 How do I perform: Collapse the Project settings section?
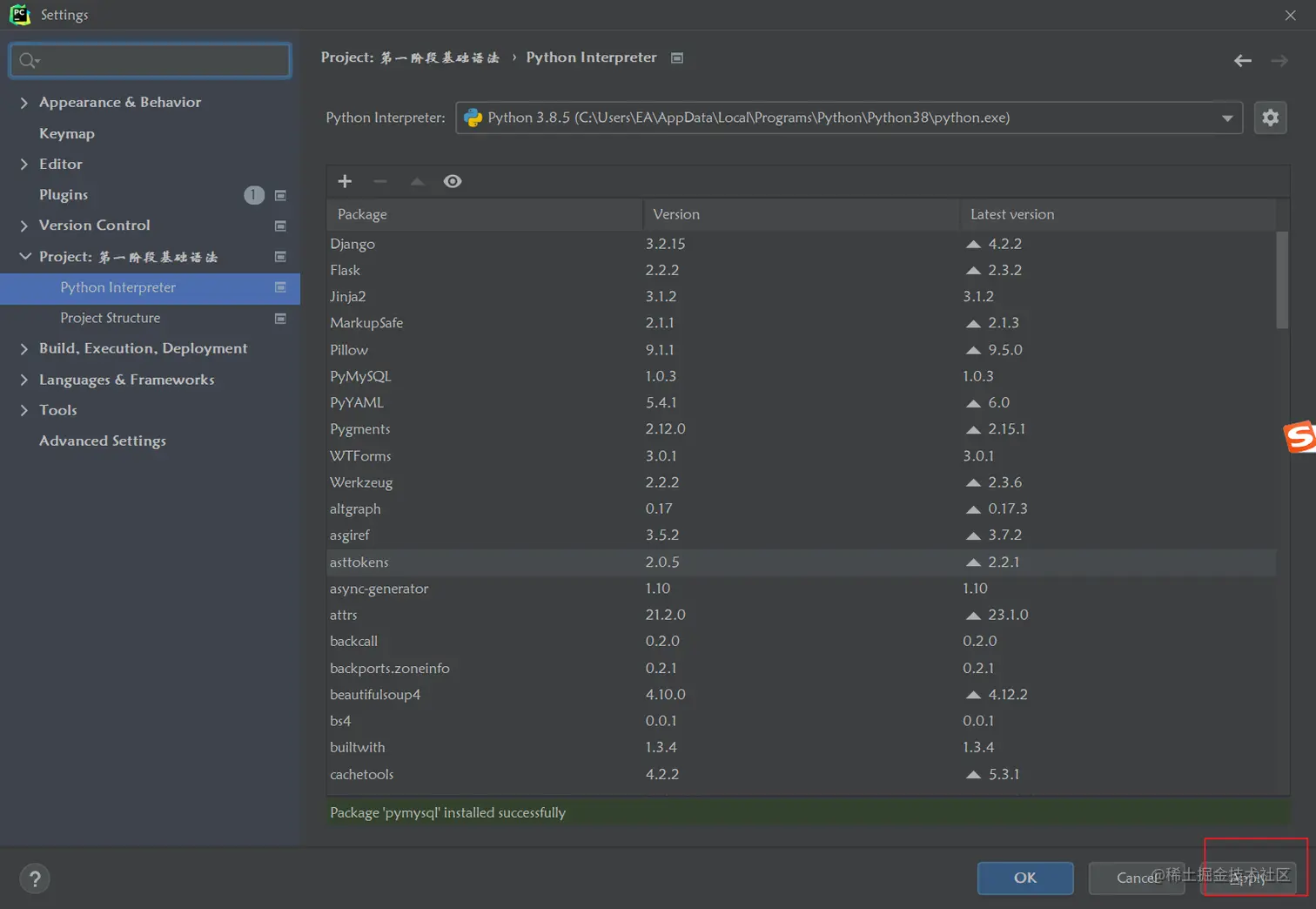24,257
